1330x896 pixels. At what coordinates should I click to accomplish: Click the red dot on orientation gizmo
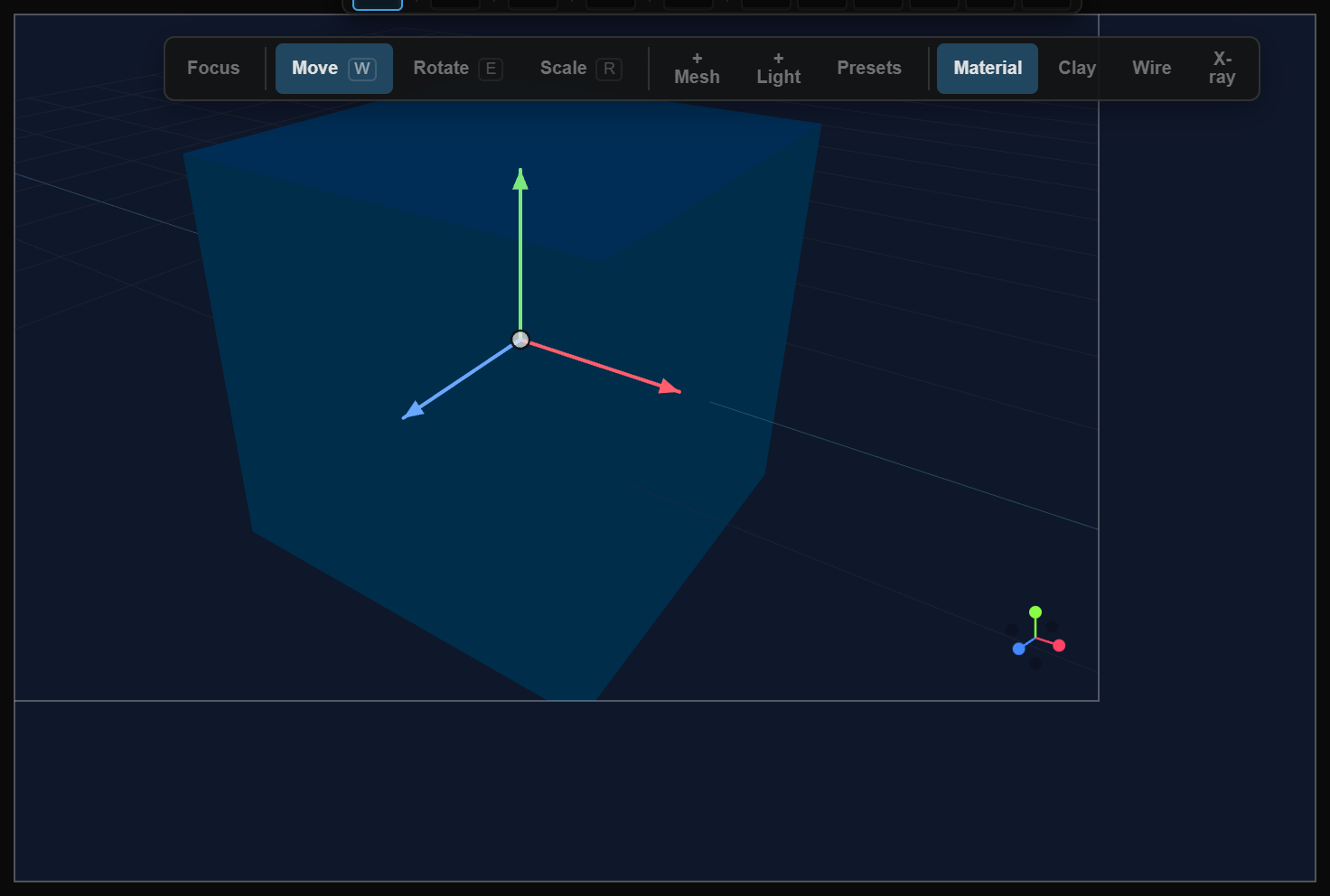(x=1059, y=645)
